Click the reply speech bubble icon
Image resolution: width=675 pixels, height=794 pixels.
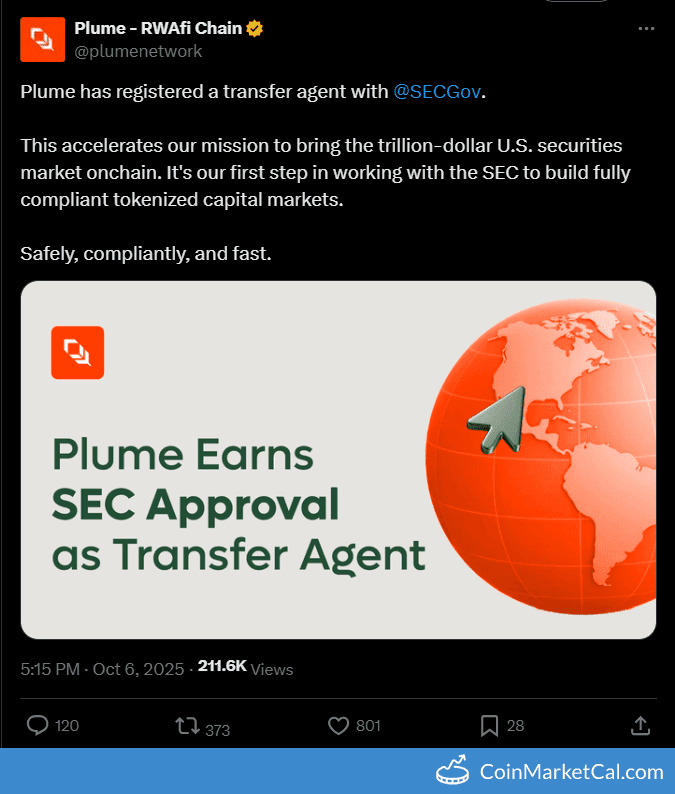38,725
